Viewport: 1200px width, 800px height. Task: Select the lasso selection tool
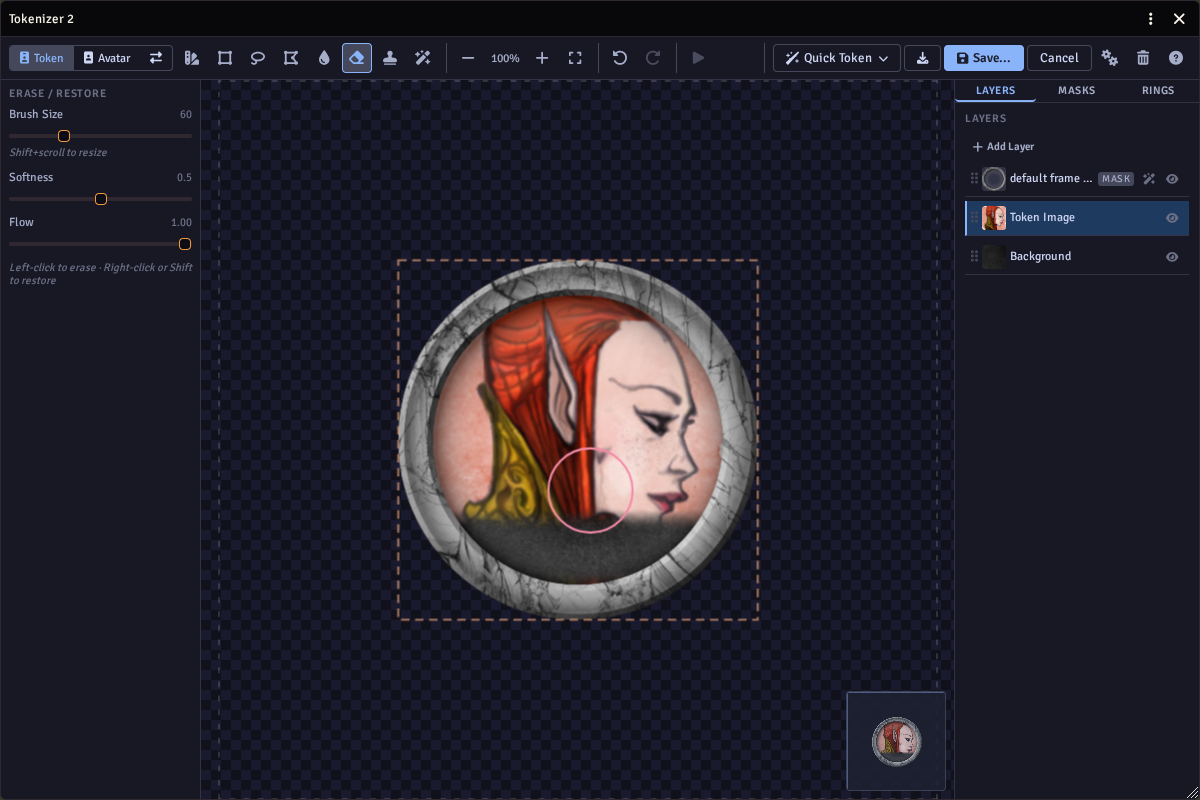coord(258,58)
